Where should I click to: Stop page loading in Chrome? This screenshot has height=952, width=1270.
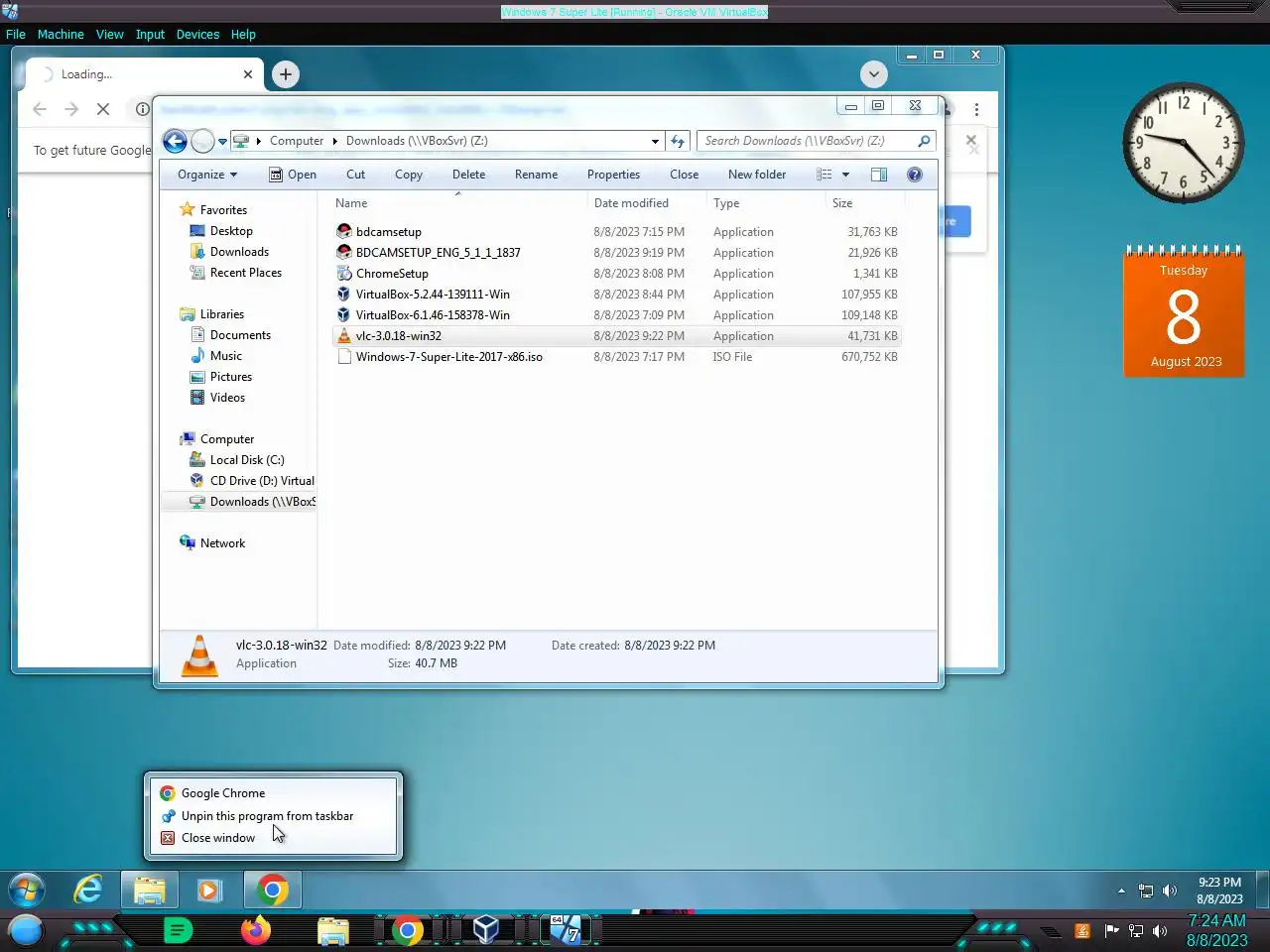103,109
